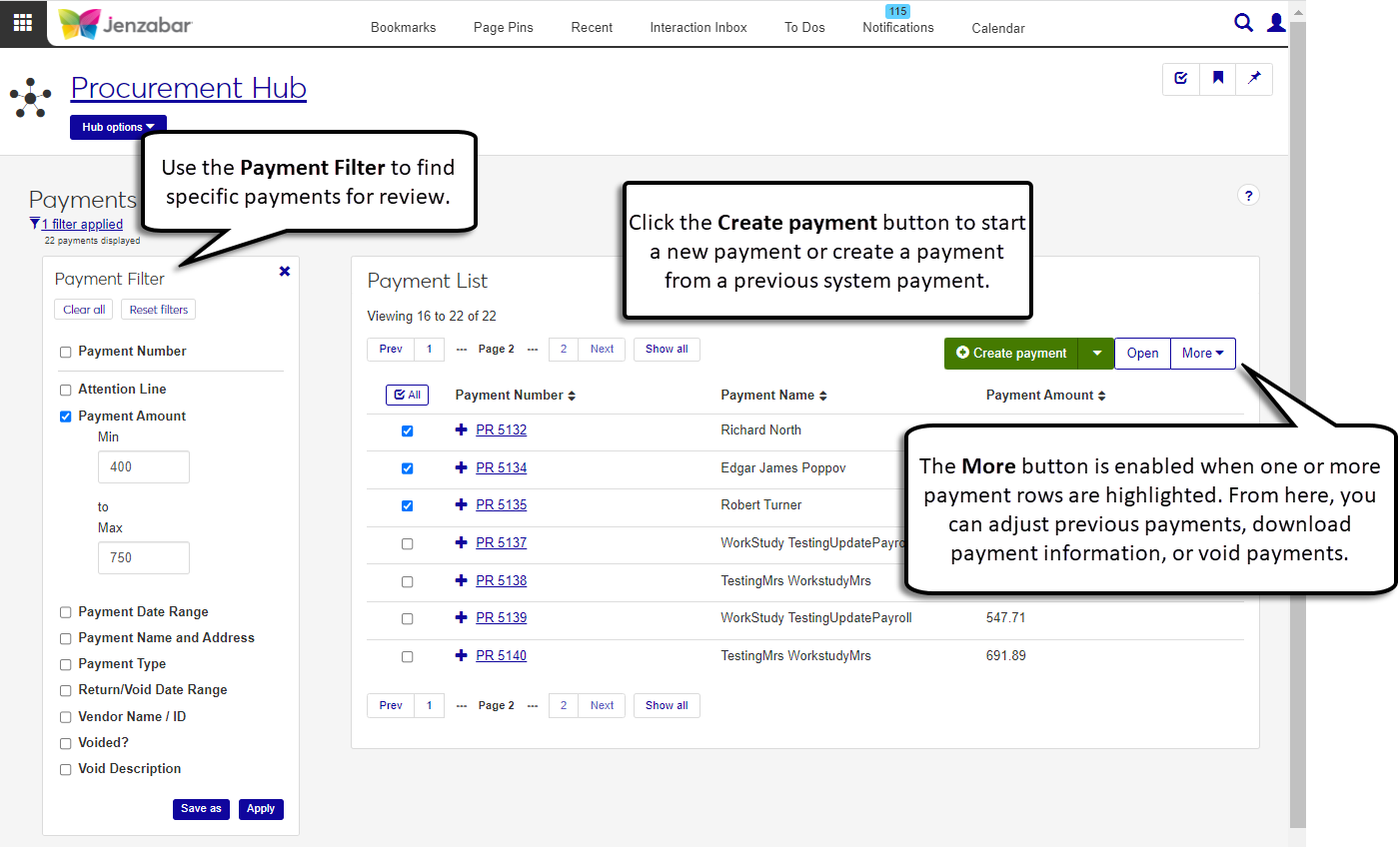Click the Procurement Hub network icon
Image resolution: width=1400 pixels, height=847 pixels.
point(30,98)
